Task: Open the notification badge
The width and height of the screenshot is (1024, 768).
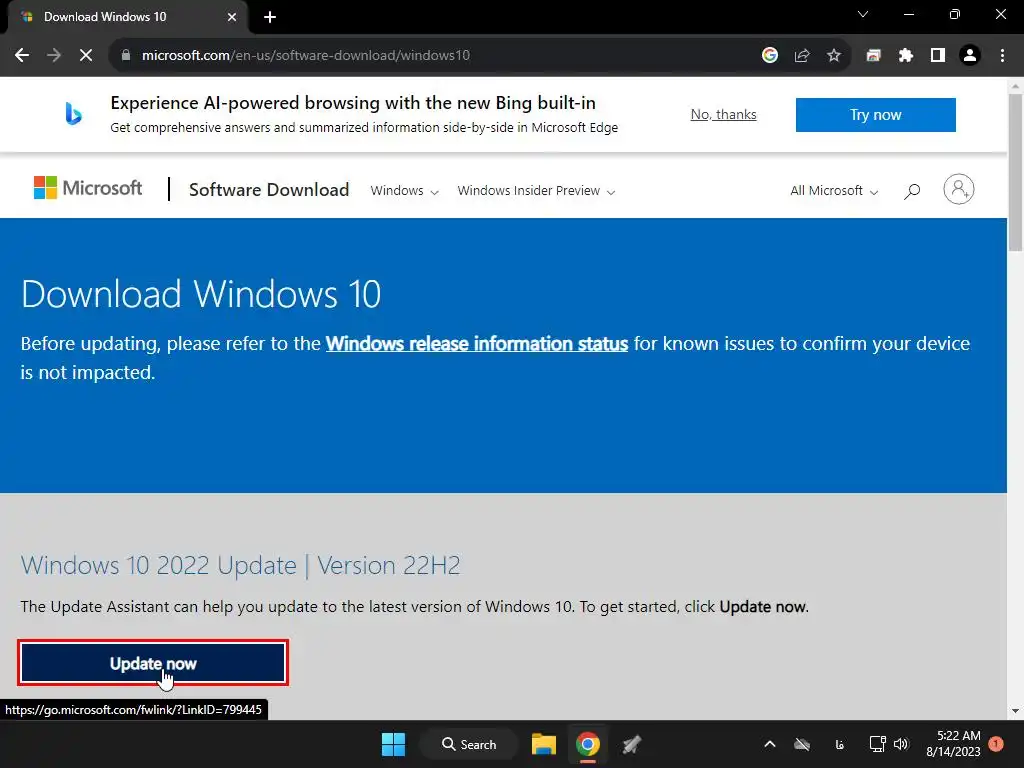Action: point(996,744)
